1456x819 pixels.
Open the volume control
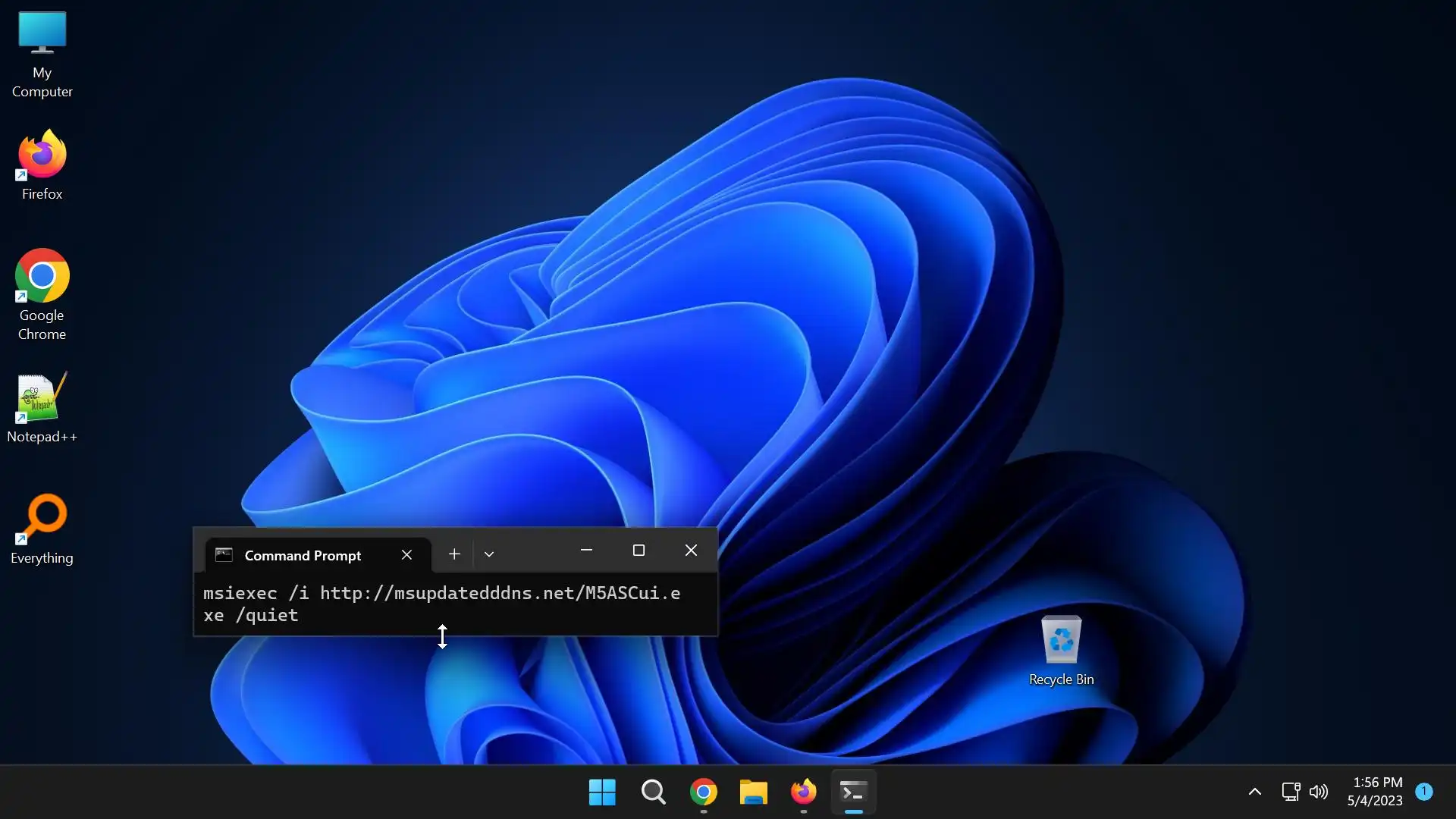coord(1319,792)
